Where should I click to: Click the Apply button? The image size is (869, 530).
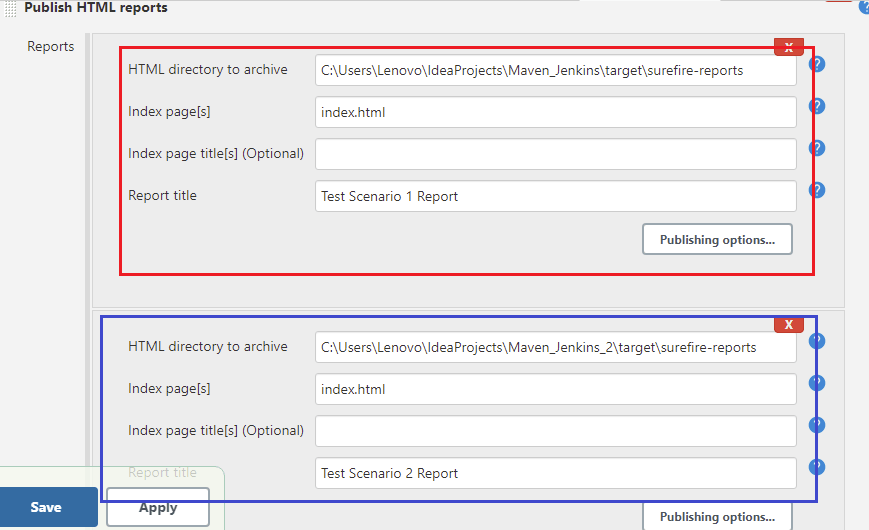coord(158,508)
